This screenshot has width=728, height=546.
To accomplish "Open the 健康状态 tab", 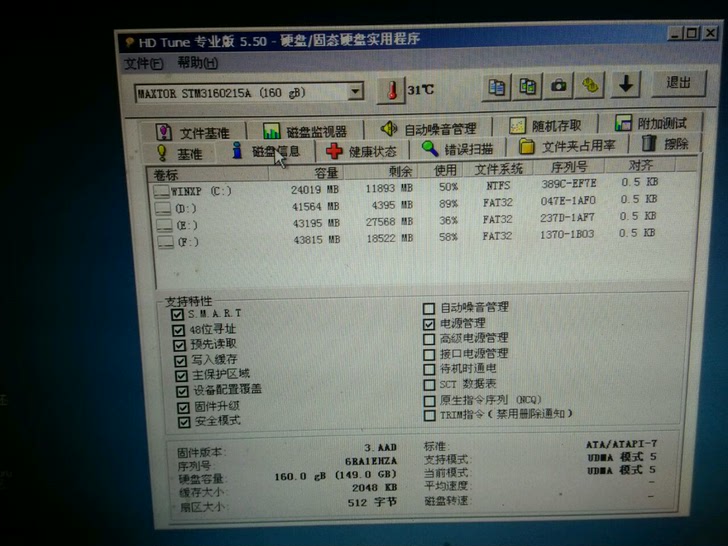I will [361, 151].
